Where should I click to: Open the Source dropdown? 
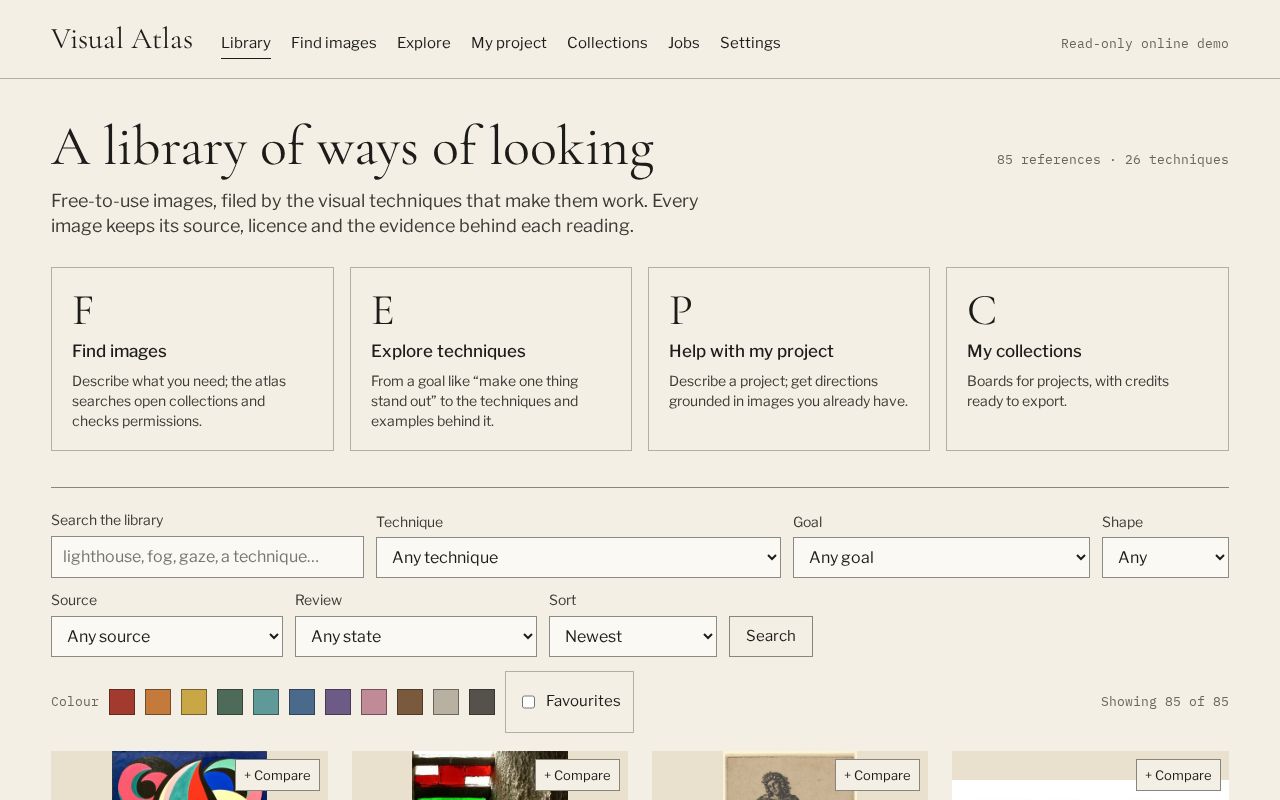(167, 637)
